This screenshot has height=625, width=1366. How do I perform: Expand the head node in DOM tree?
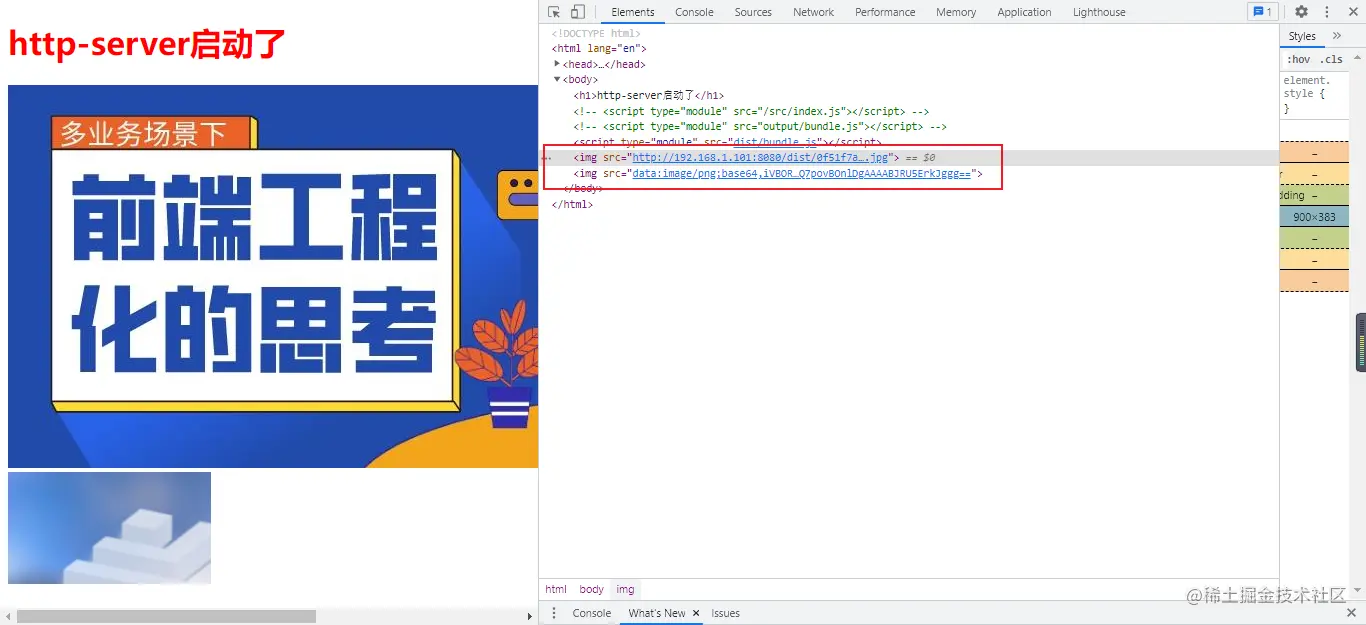click(557, 64)
